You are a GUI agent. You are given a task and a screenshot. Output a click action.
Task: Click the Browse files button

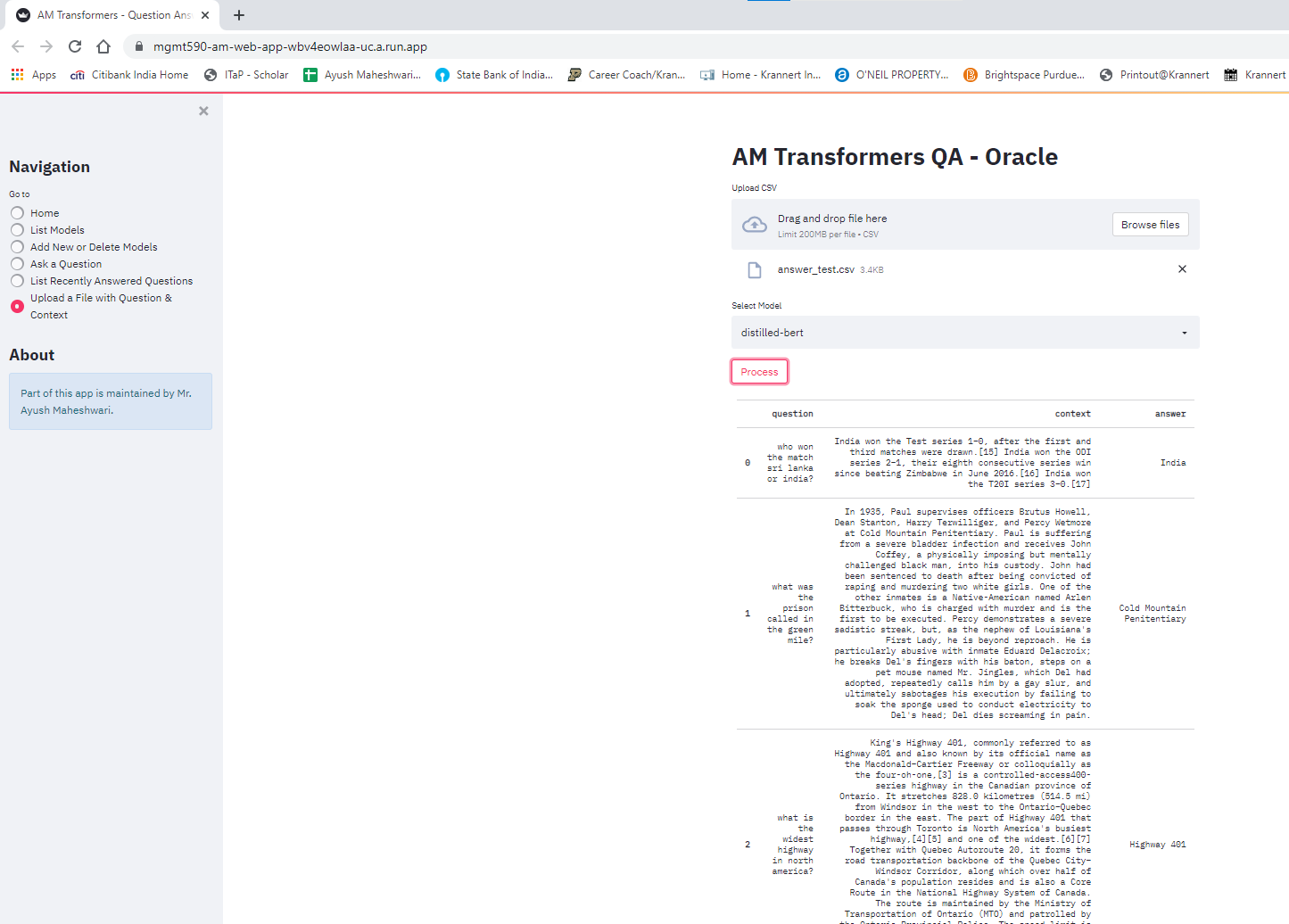(x=1150, y=224)
